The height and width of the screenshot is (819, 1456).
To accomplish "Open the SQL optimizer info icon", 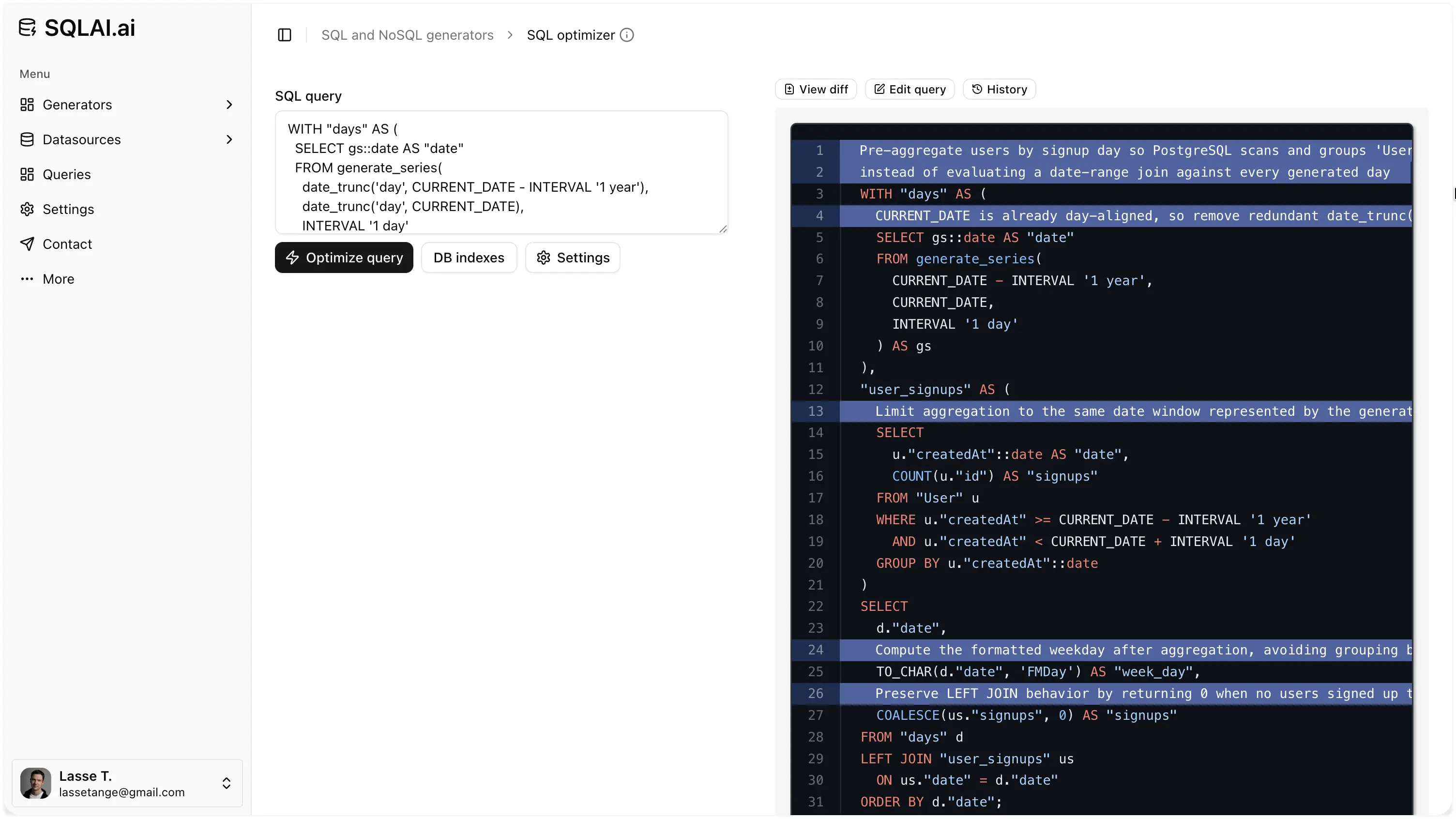I will pyautogui.click(x=627, y=35).
